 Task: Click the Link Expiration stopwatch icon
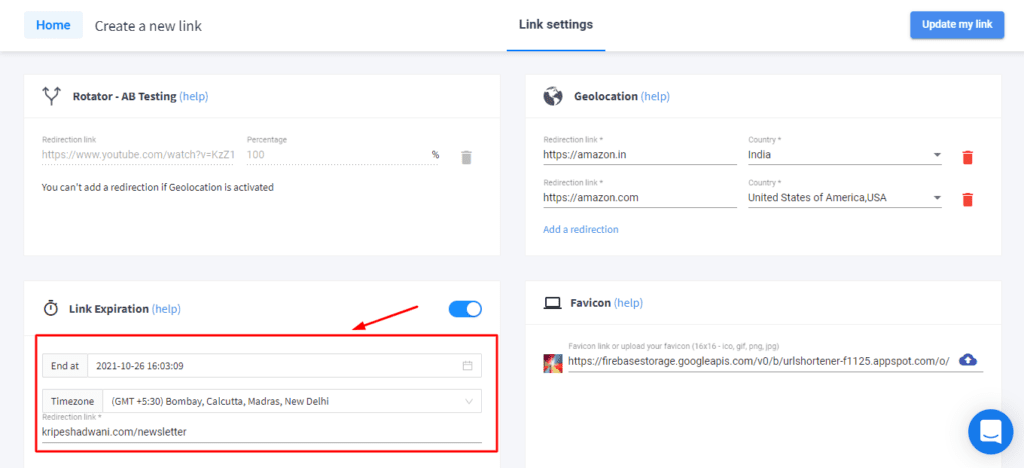(51, 309)
